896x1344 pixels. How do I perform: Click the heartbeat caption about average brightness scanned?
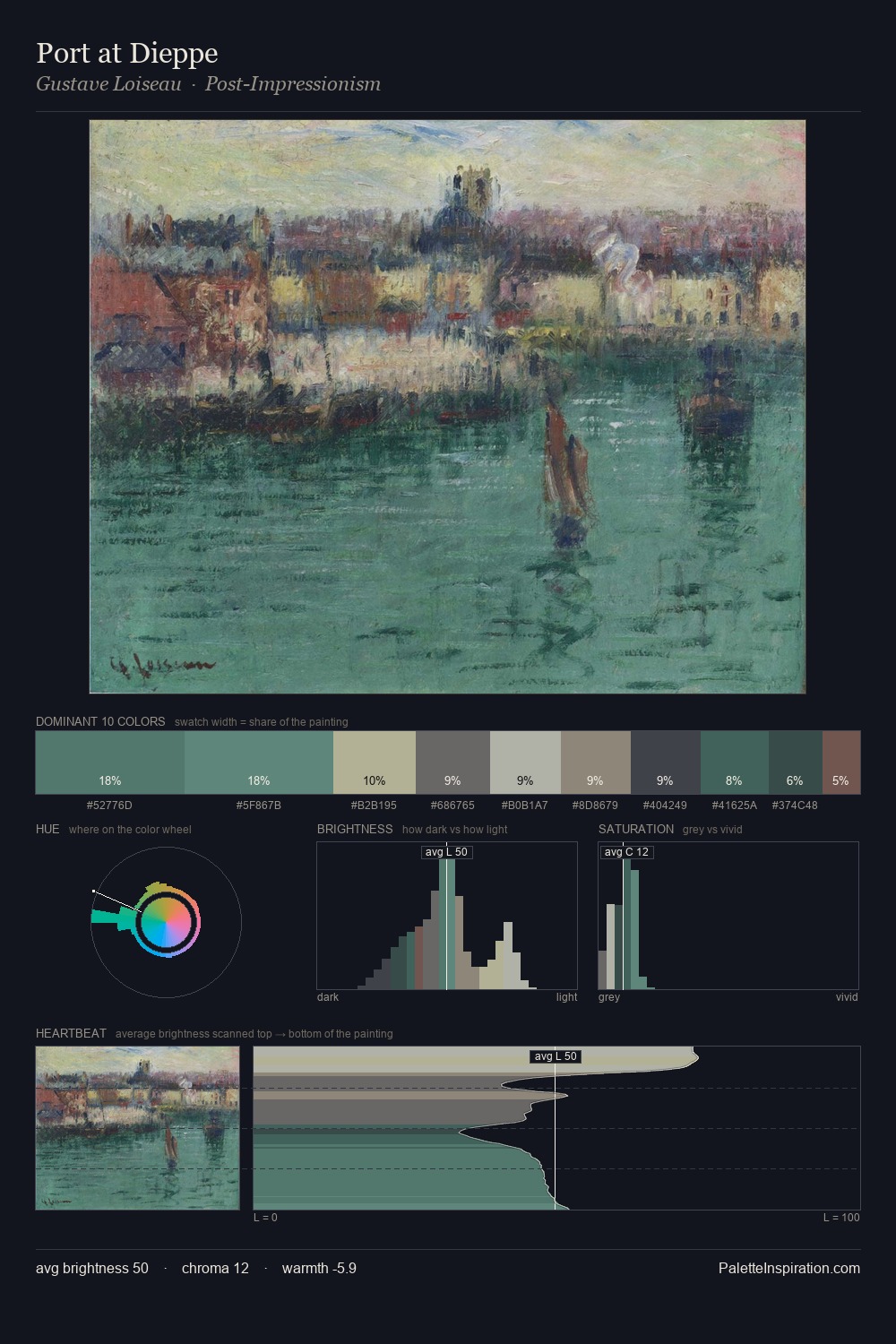click(254, 1034)
